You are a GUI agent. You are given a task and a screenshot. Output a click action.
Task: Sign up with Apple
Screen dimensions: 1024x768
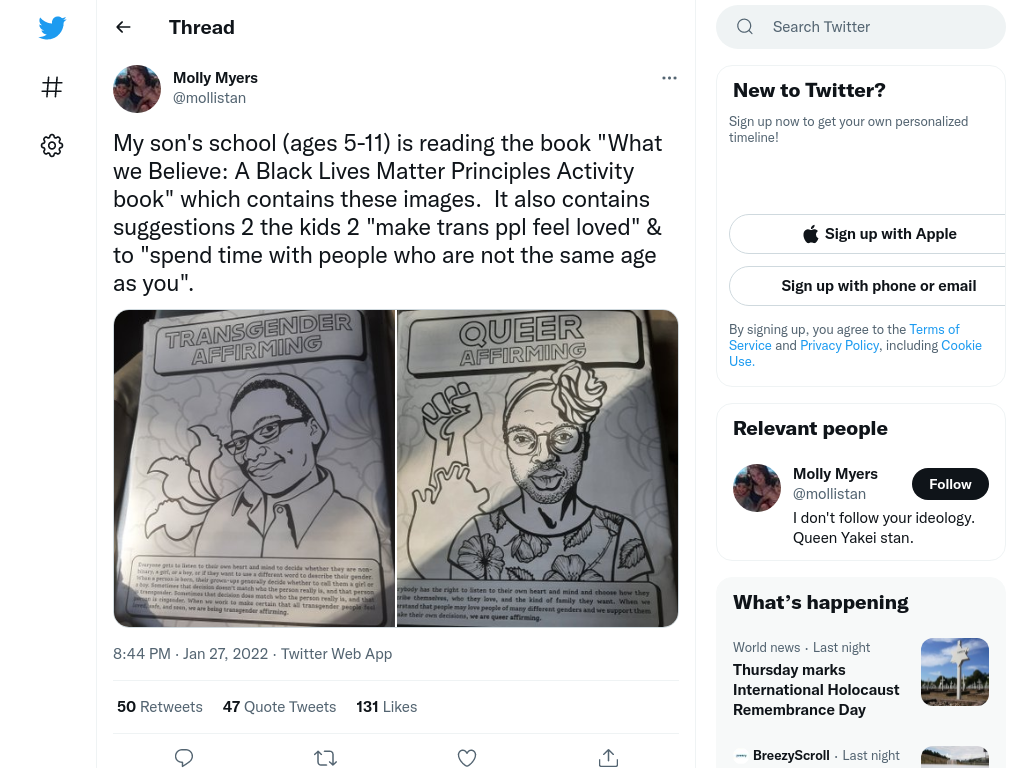(x=876, y=234)
